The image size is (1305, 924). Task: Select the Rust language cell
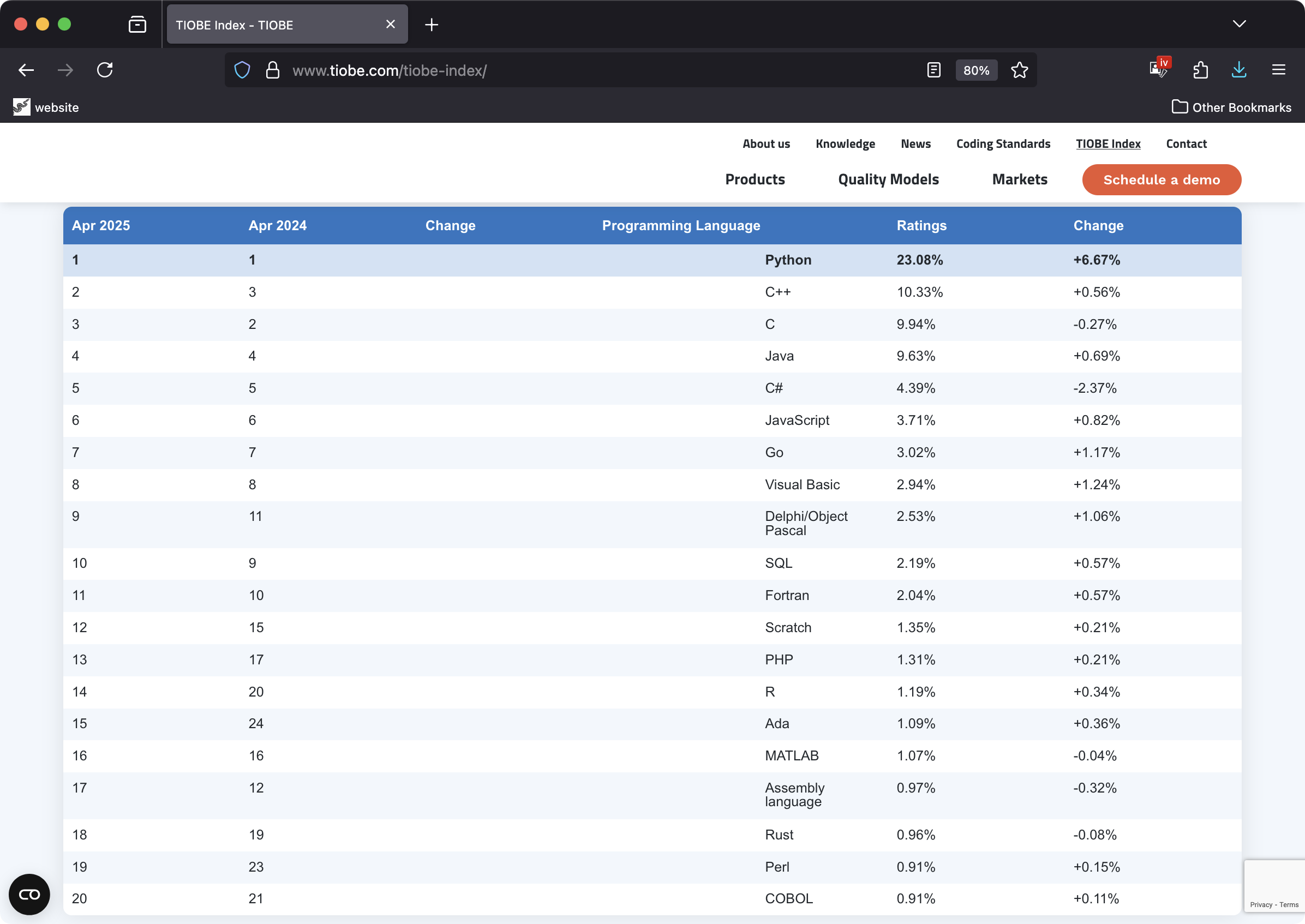pyautogui.click(x=779, y=835)
